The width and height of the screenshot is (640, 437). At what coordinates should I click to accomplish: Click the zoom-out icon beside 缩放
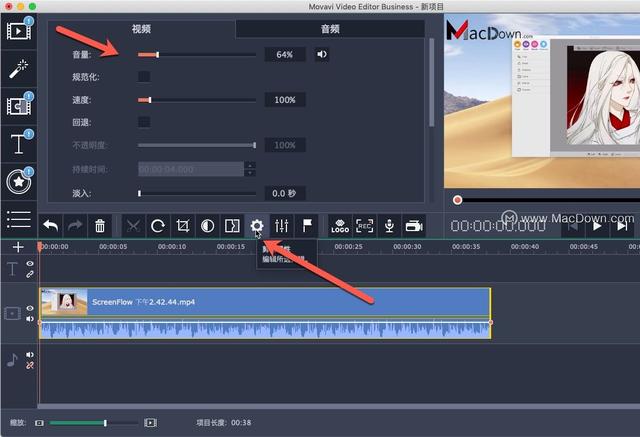click(x=39, y=423)
